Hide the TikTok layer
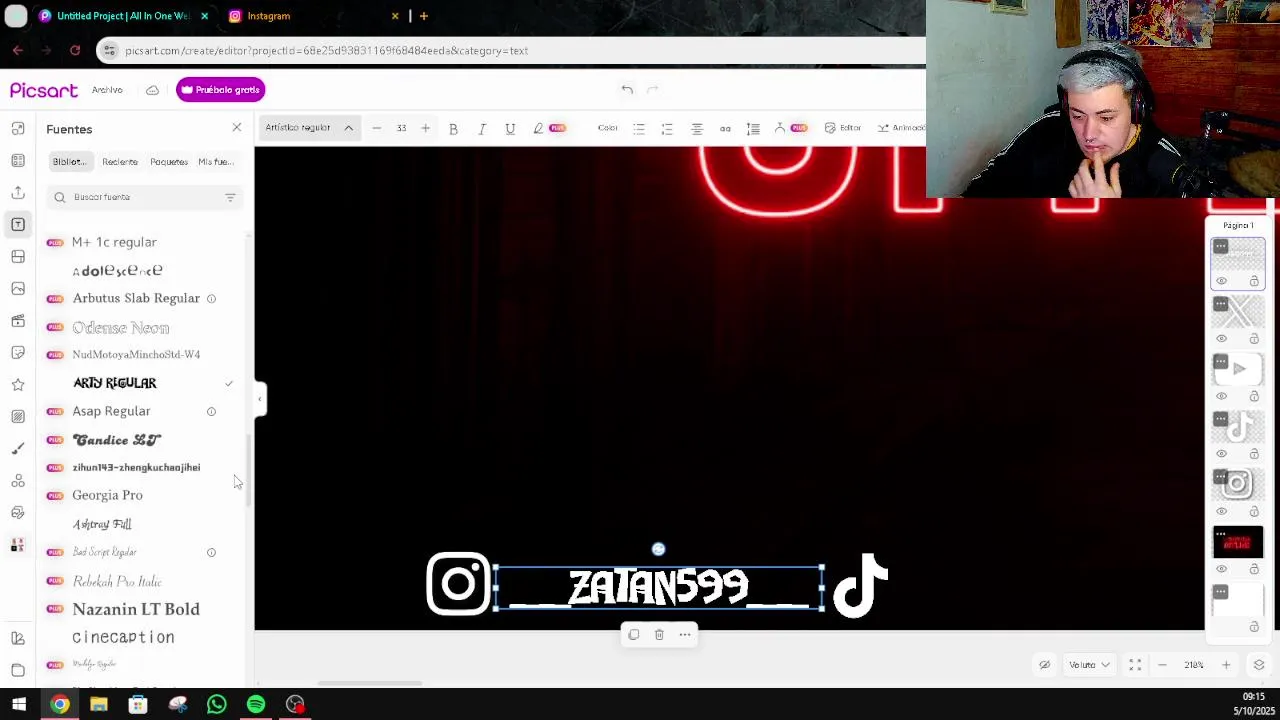The width and height of the screenshot is (1280, 720). pyautogui.click(x=1221, y=454)
